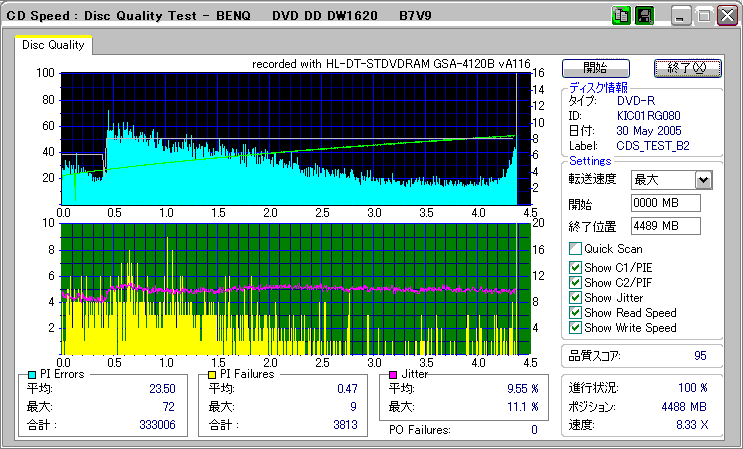
Task: Click the magenta Jitter legend square
Action: 394,374
